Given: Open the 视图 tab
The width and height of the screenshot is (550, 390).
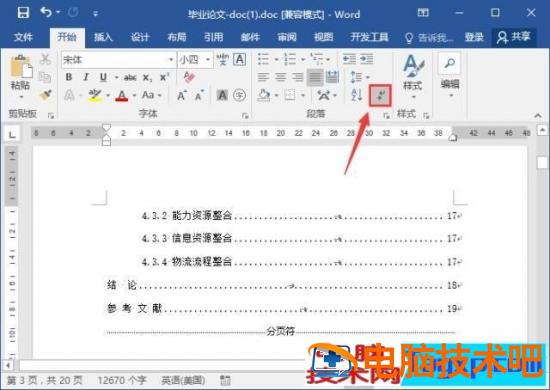Looking at the screenshot, I should (323, 37).
